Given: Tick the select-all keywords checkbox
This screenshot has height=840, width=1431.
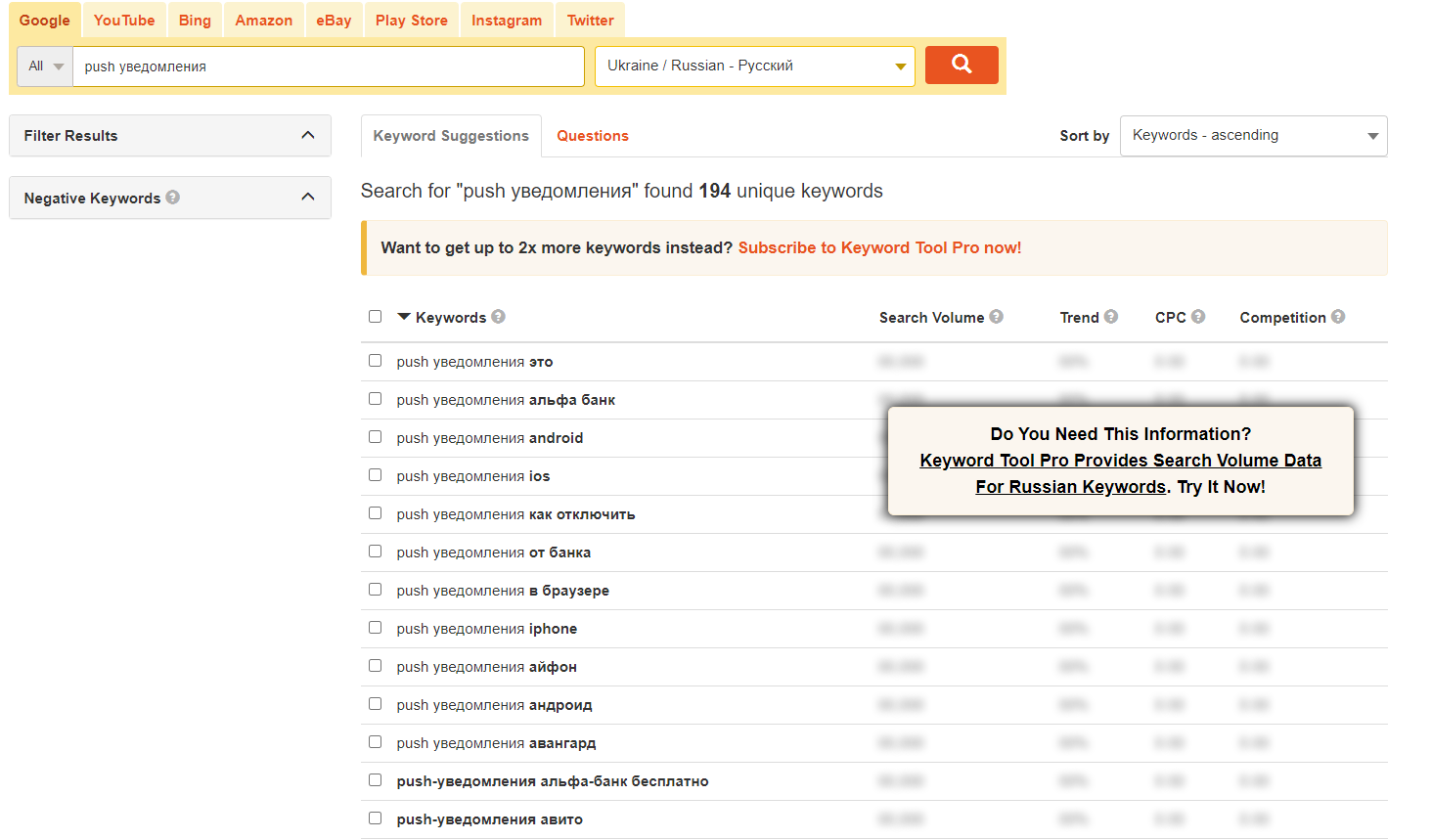Looking at the screenshot, I should 375,317.
